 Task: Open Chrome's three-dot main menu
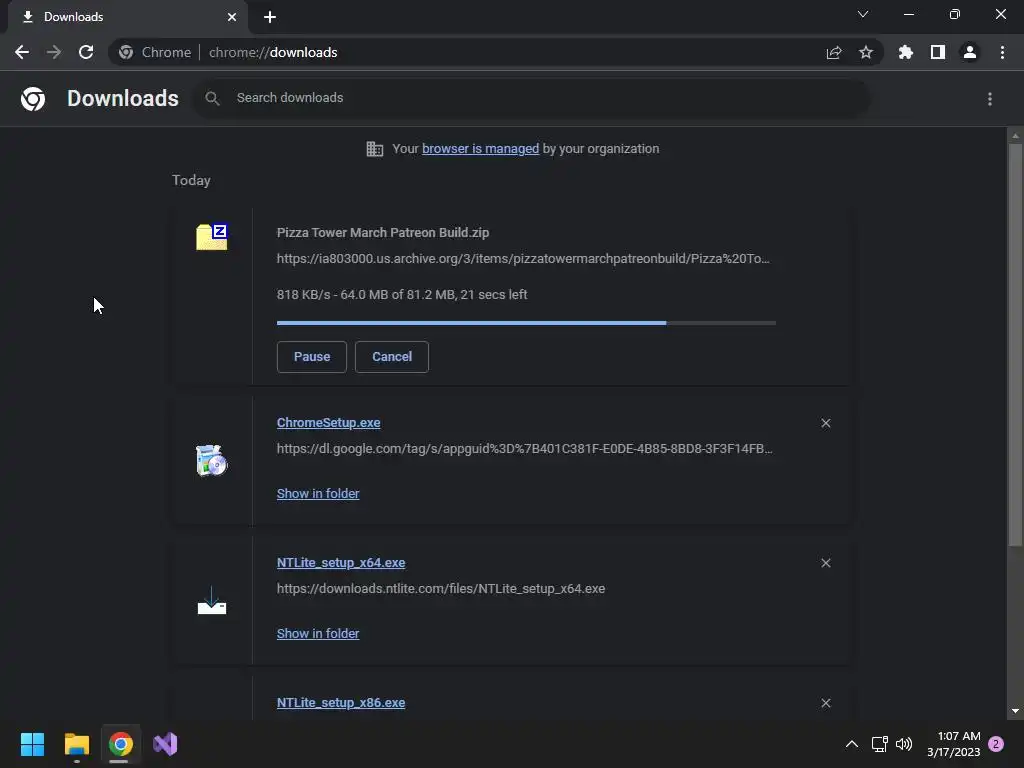coord(1002,52)
